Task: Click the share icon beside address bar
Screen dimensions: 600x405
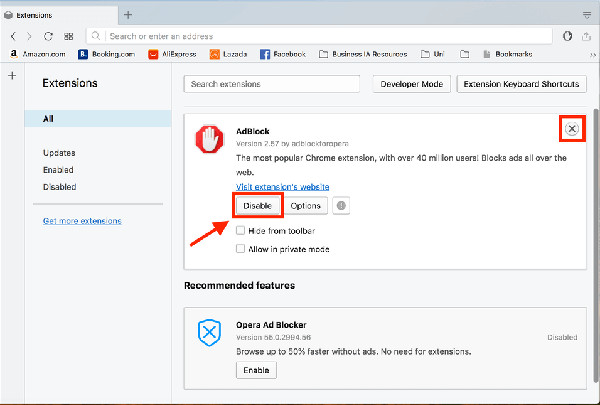Action: point(586,36)
